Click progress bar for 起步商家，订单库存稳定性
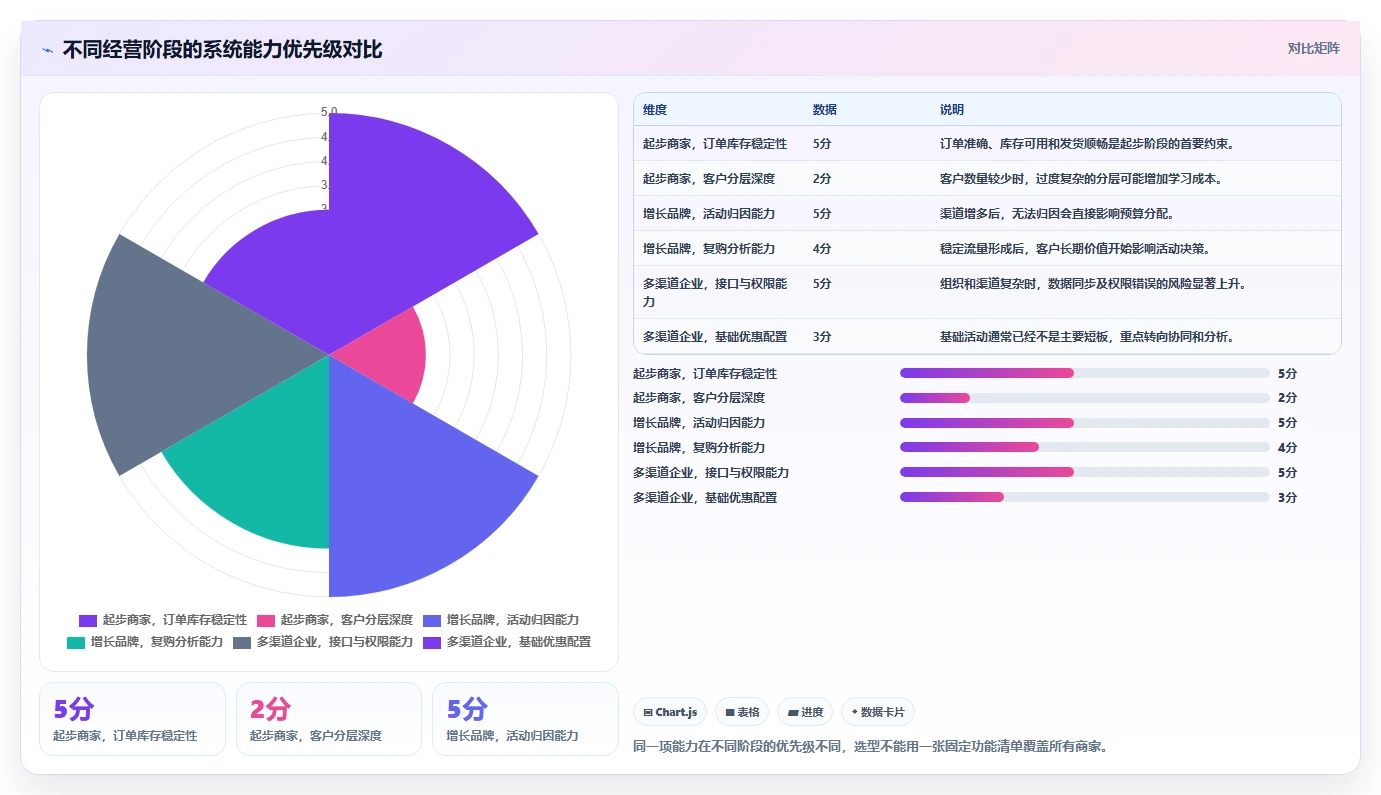Viewport: 1381px width, 795px height. (1085, 373)
